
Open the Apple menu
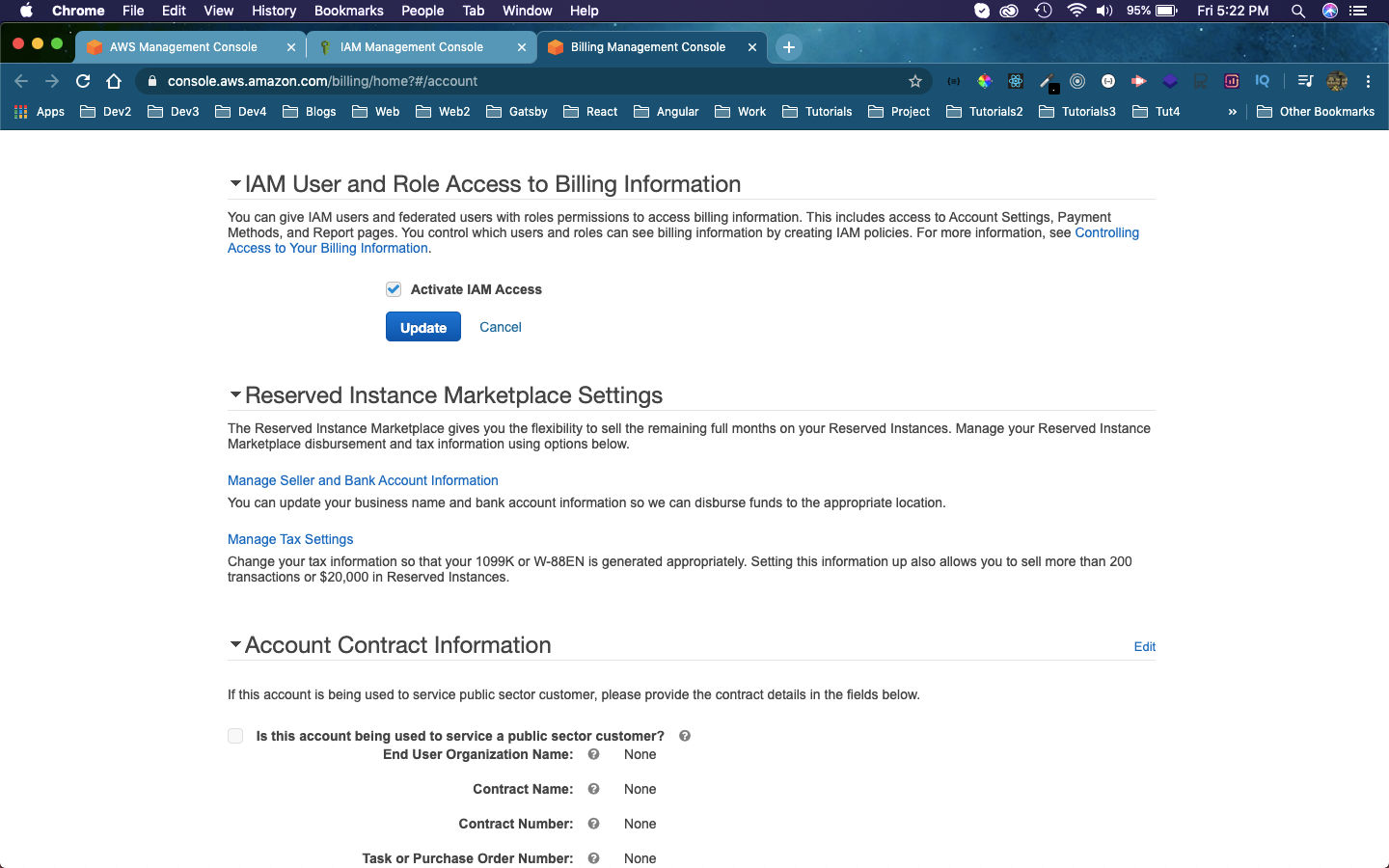point(26,11)
